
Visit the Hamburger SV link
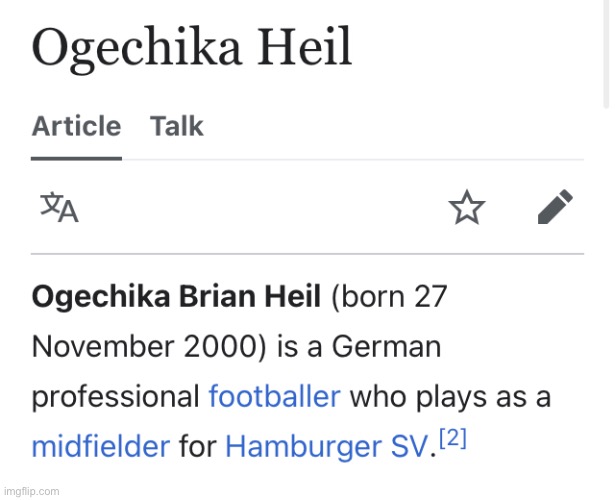pyautogui.click(x=326, y=446)
